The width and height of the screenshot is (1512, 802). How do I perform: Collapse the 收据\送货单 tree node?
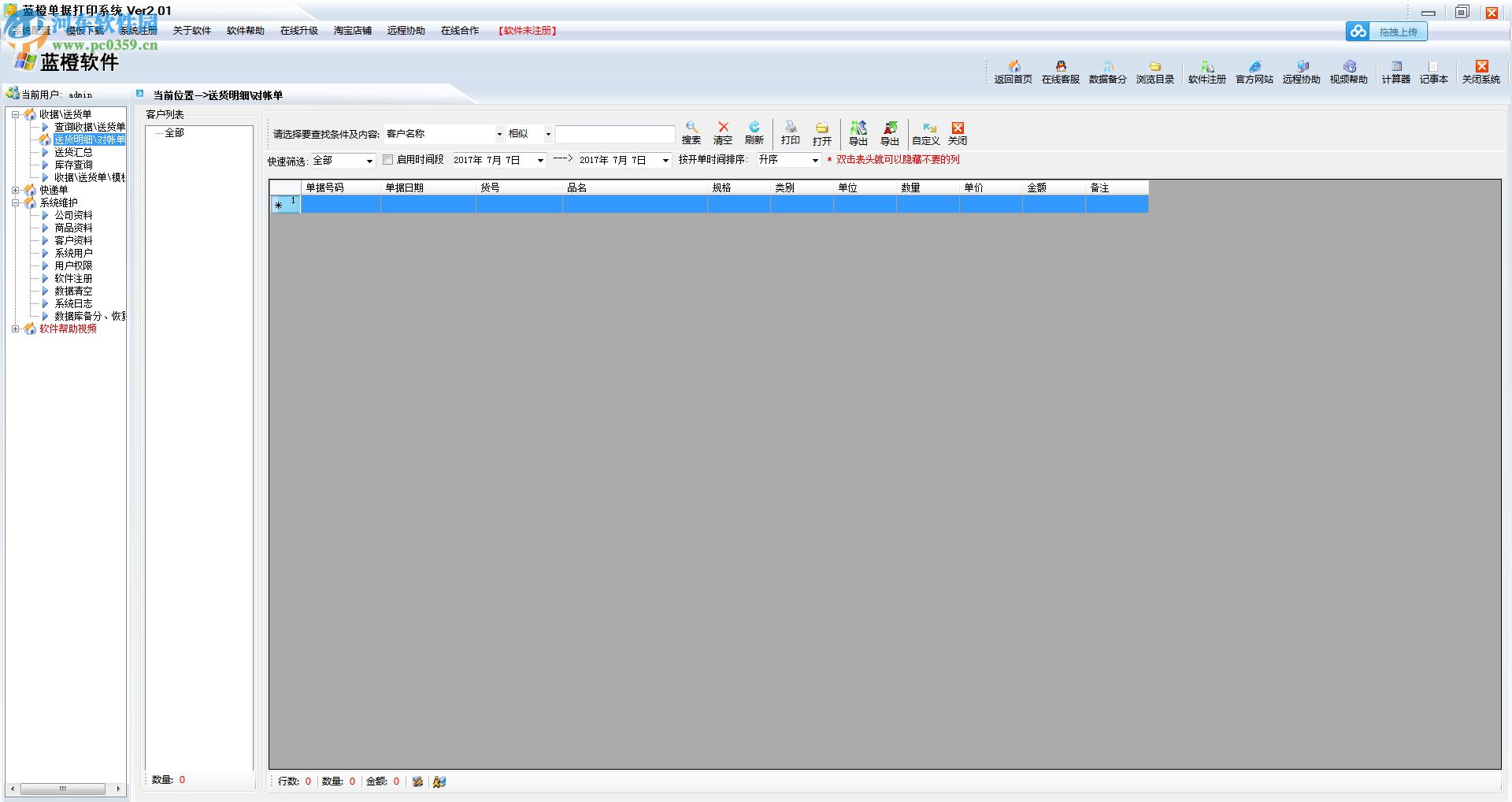[x=15, y=114]
